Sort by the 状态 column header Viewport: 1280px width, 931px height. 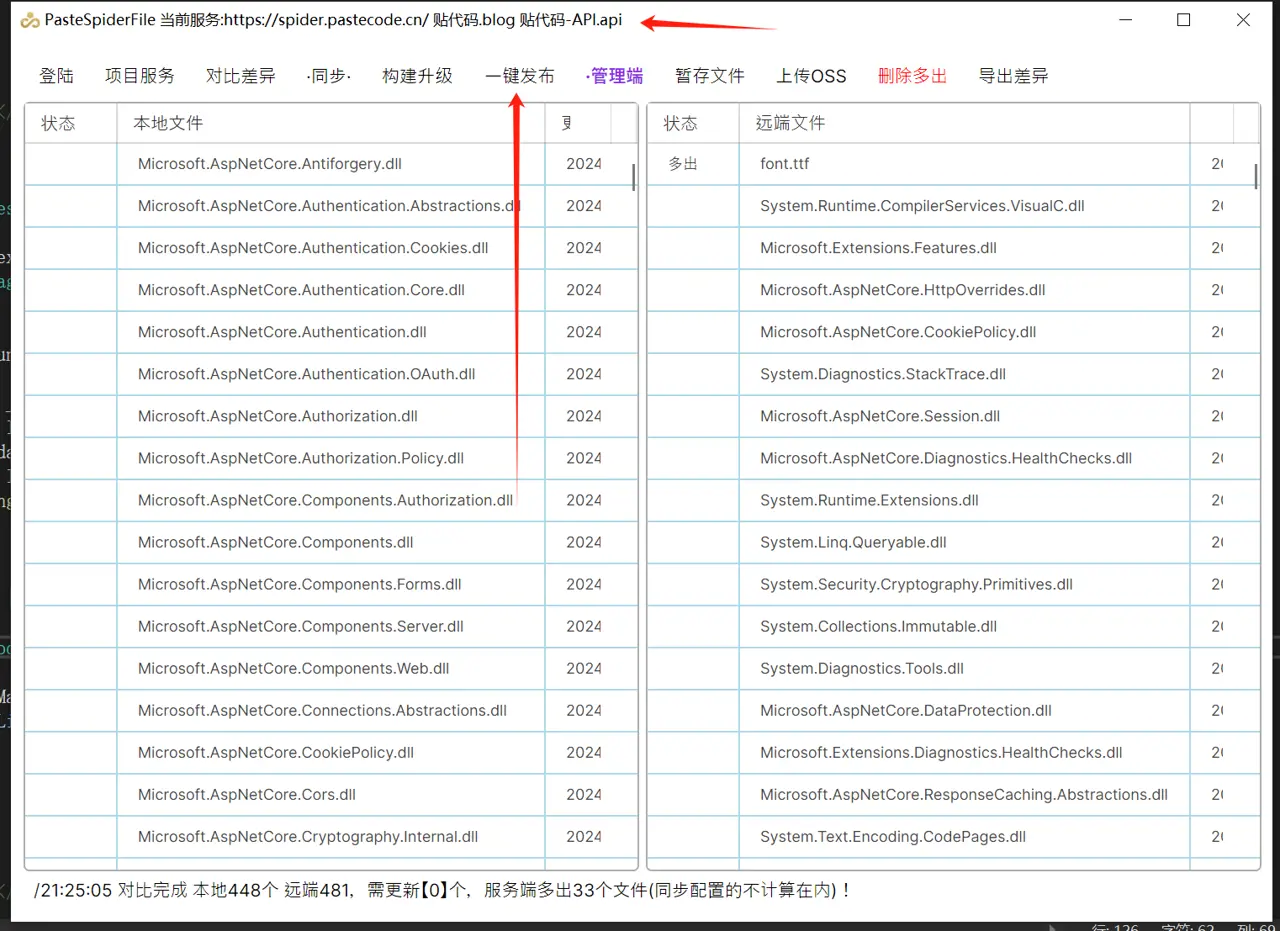click(x=58, y=123)
